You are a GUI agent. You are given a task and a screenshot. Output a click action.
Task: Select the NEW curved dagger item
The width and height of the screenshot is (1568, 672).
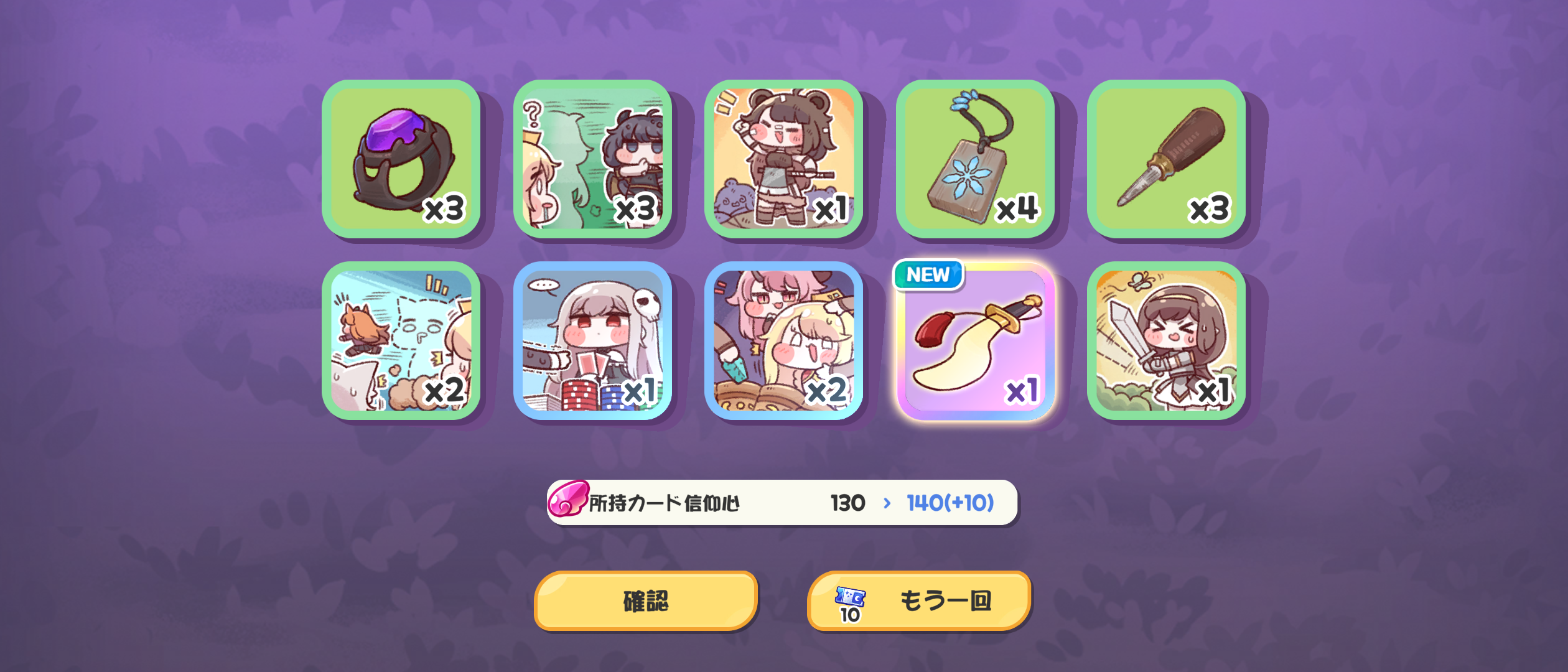coord(975,341)
